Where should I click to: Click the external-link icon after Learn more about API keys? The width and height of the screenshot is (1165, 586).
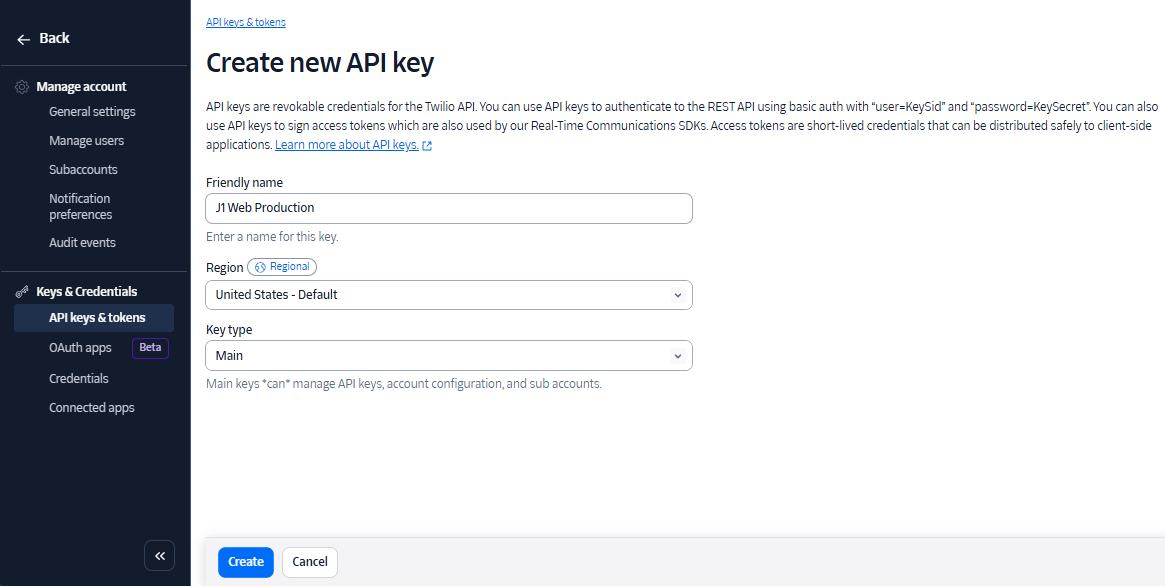point(427,144)
